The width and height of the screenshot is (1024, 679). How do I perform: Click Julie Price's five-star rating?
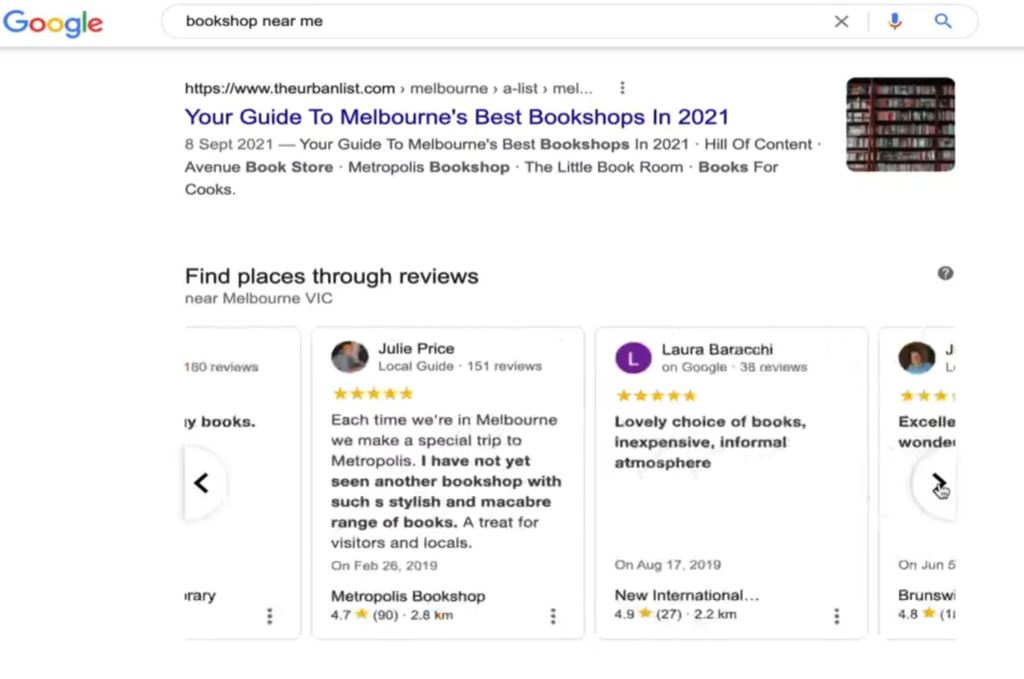click(x=373, y=394)
